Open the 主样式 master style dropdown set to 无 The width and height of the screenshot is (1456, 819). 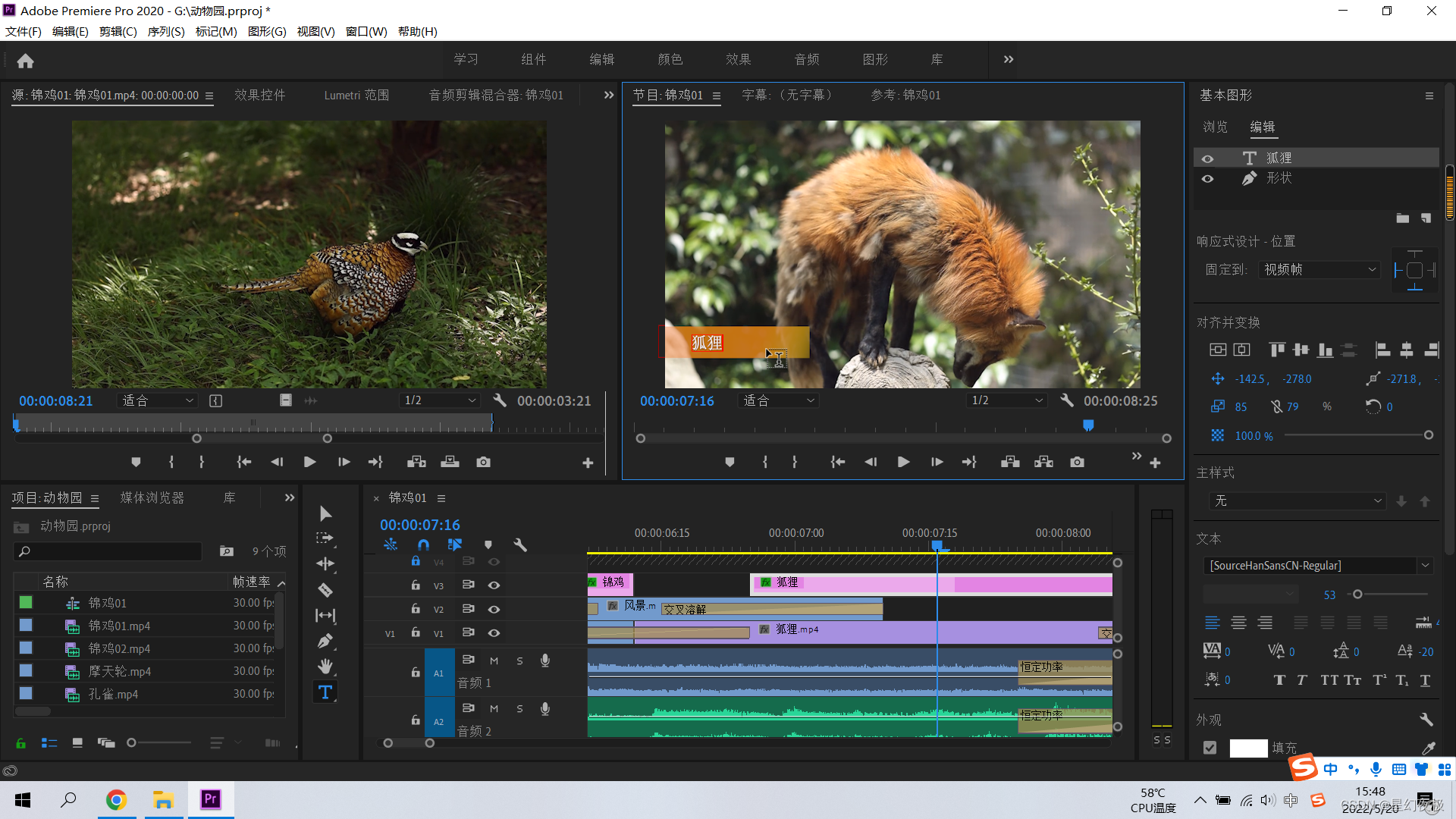pyautogui.click(x=1298, y=500)
